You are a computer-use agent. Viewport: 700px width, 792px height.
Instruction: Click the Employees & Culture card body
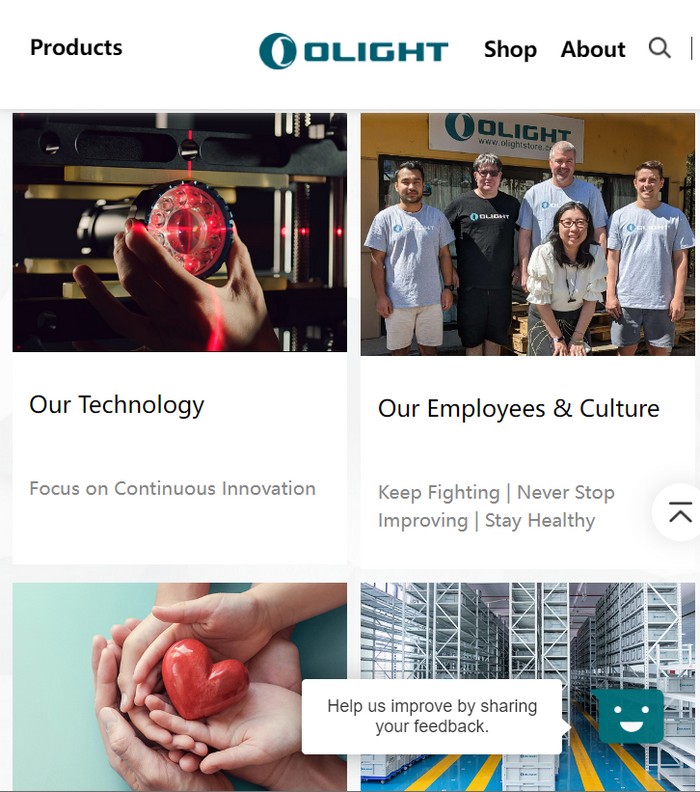[x=528, y=462]
